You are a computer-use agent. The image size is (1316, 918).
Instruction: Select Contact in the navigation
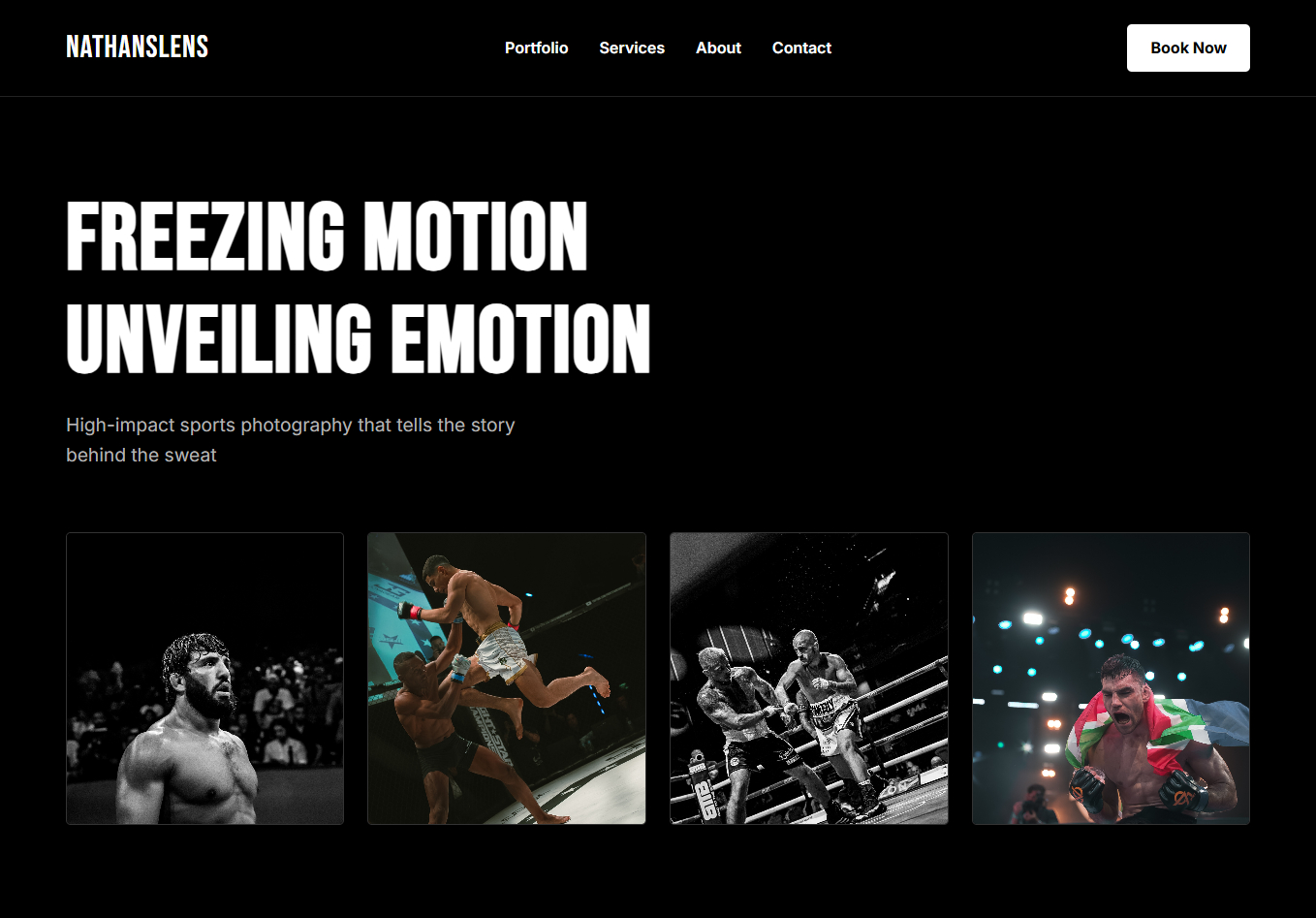coord(801,47)
